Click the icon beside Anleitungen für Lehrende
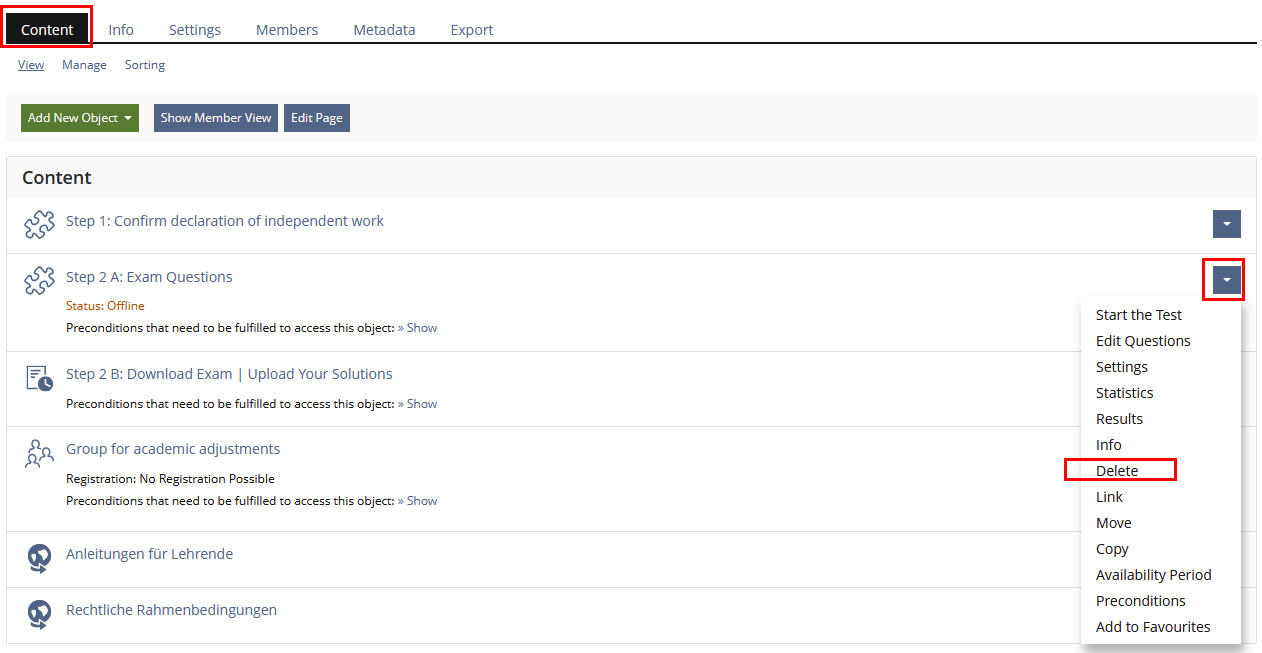Image resolution: width=1262 pixels, height=653 pixels. (x=39, y=558)
